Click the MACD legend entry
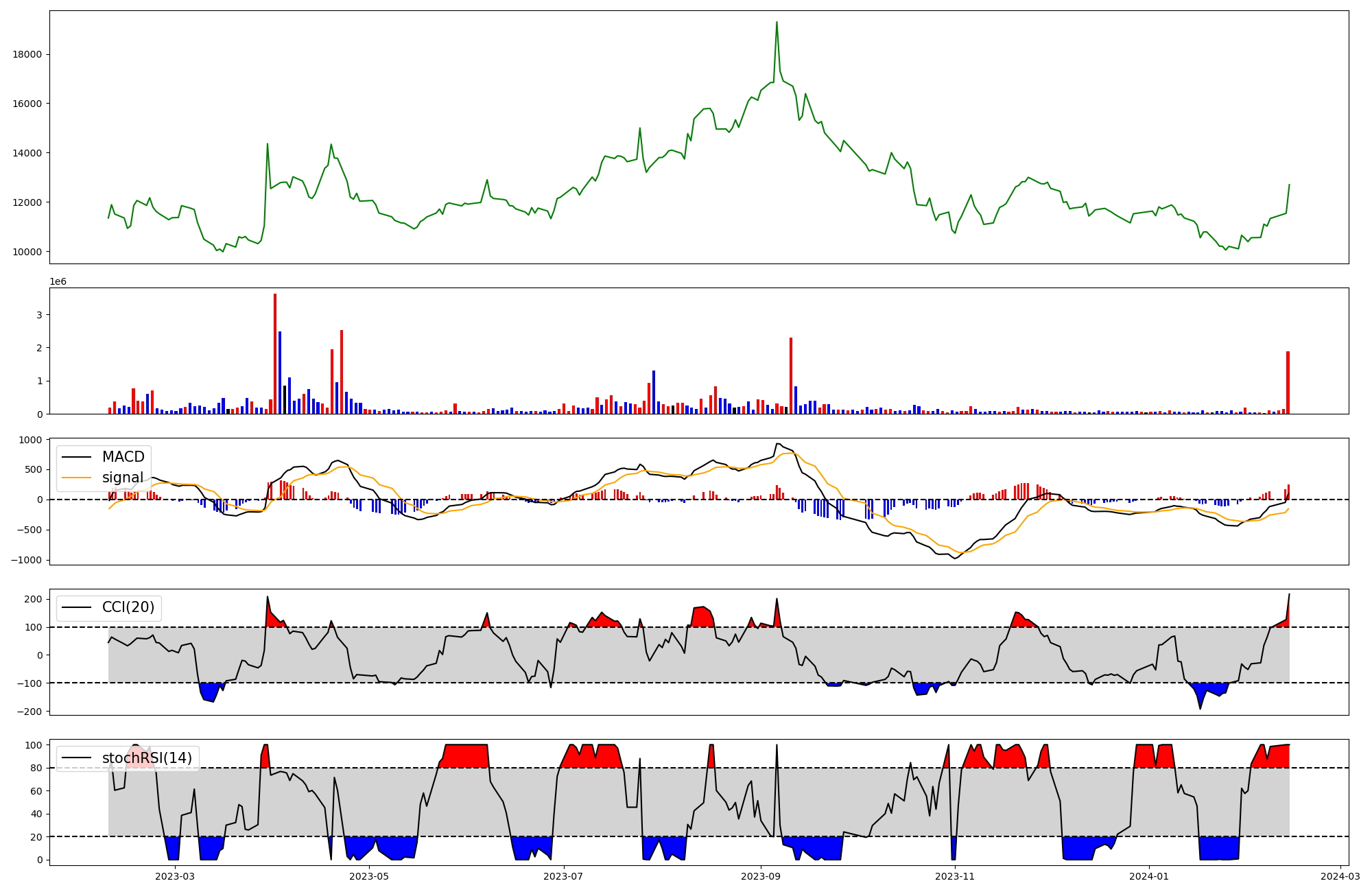Screen dimensions: 1372x892 [x=123, y=457]
